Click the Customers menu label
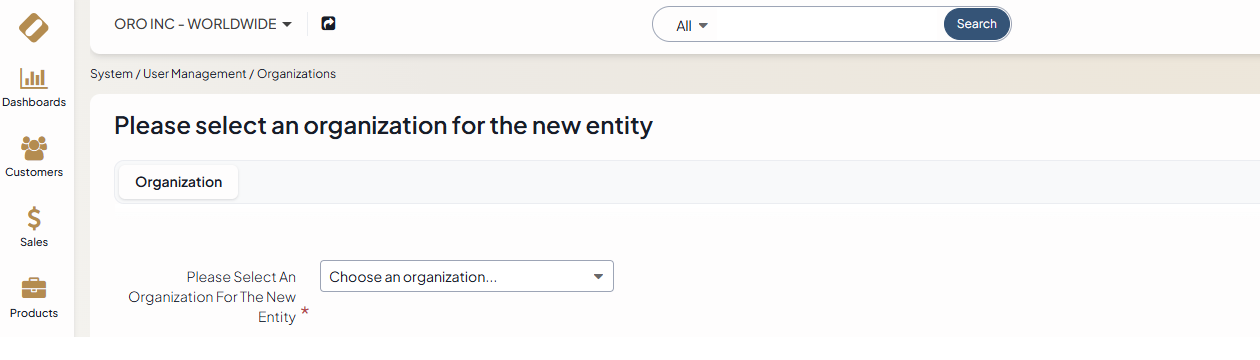 tap(34, 172)
